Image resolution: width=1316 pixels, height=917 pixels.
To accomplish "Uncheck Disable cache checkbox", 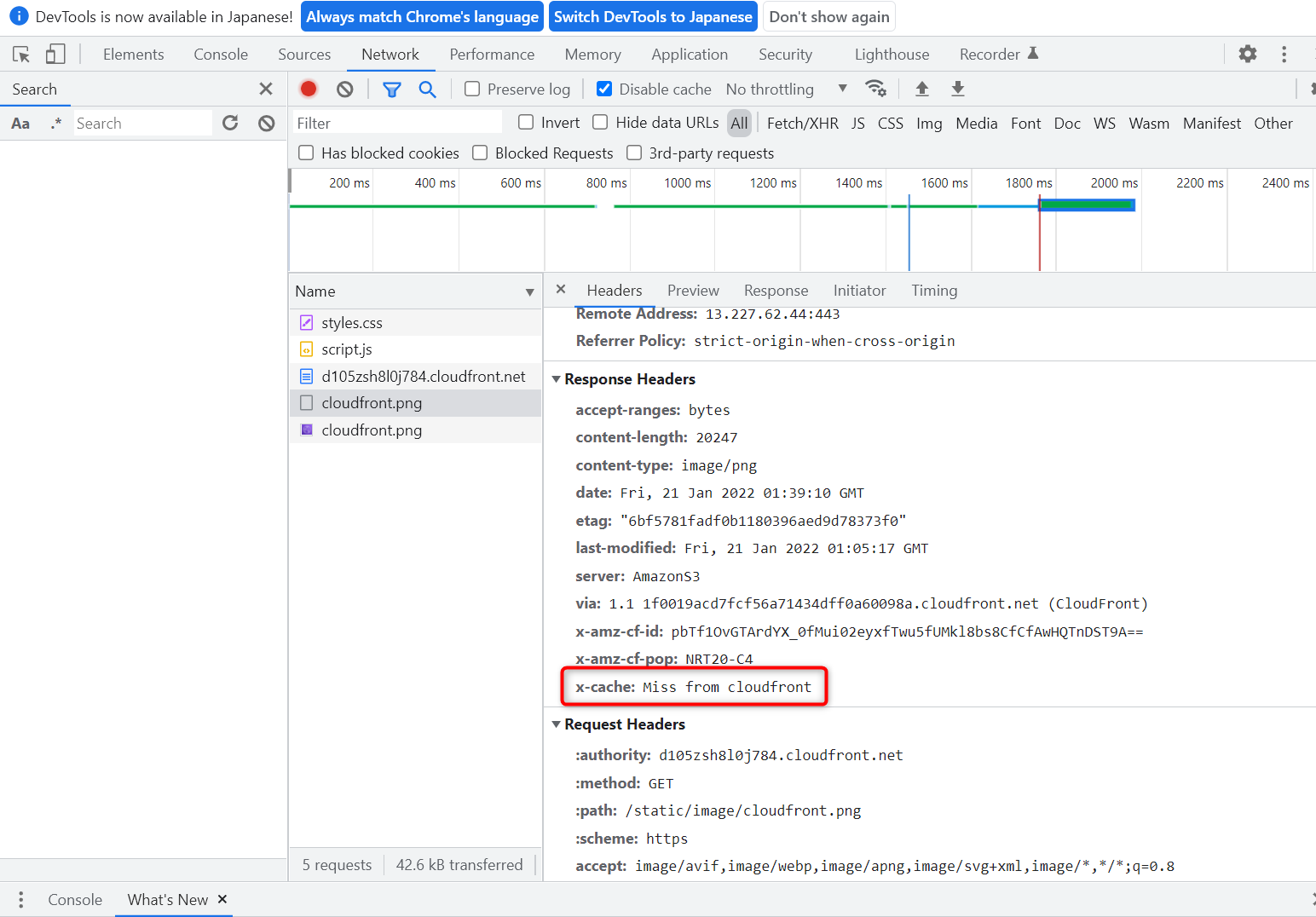I will point(604,89).
